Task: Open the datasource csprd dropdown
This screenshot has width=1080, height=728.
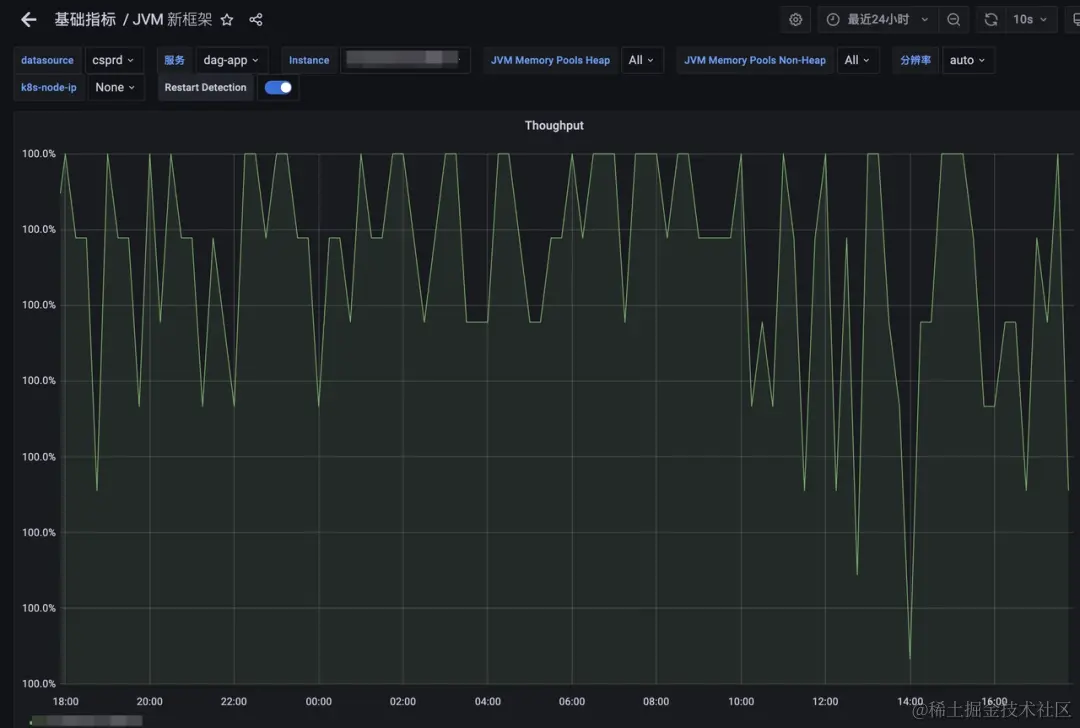Action: (x=113, y=60)
